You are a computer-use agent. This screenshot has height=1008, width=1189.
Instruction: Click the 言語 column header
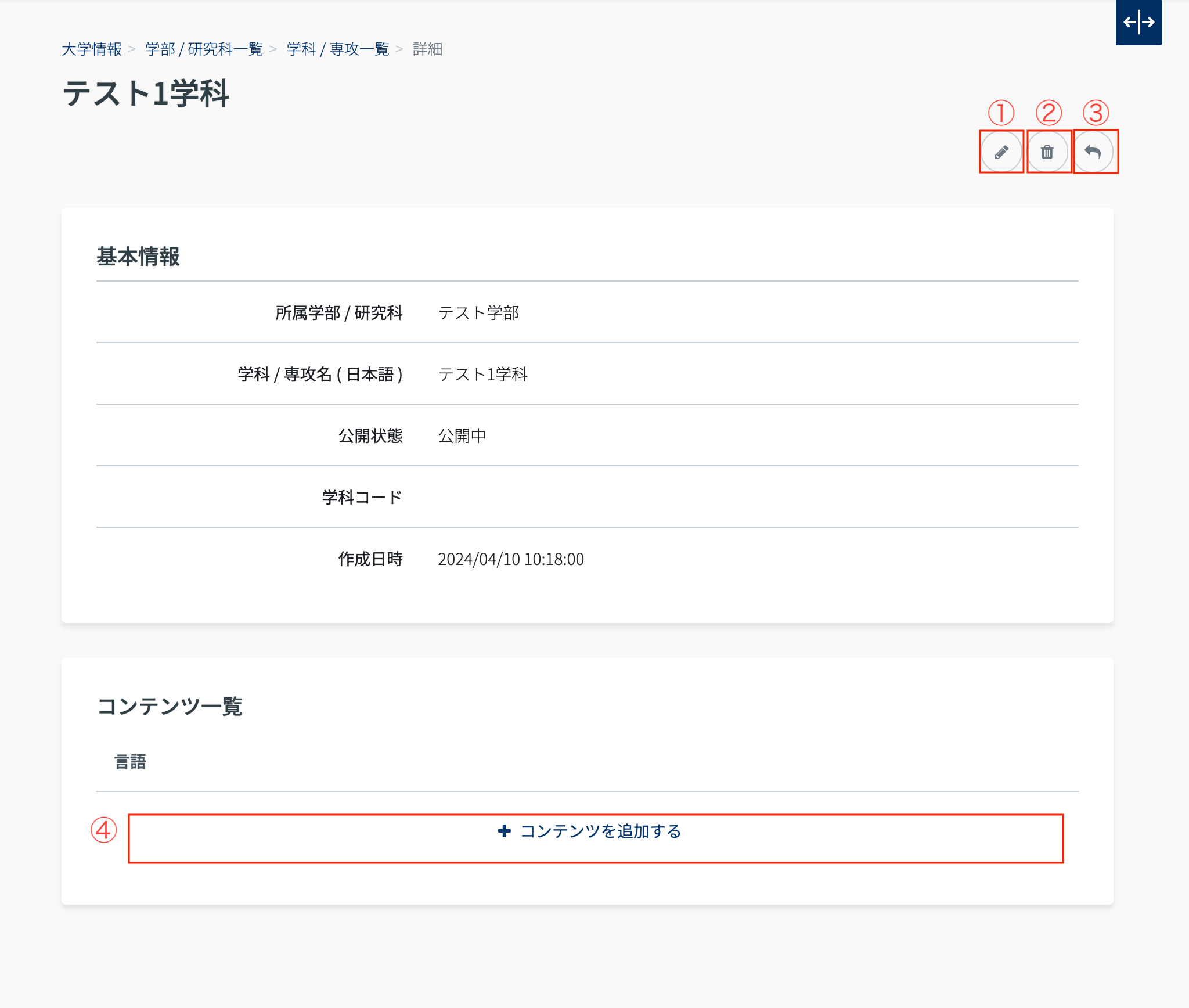(x=130, y=762)
